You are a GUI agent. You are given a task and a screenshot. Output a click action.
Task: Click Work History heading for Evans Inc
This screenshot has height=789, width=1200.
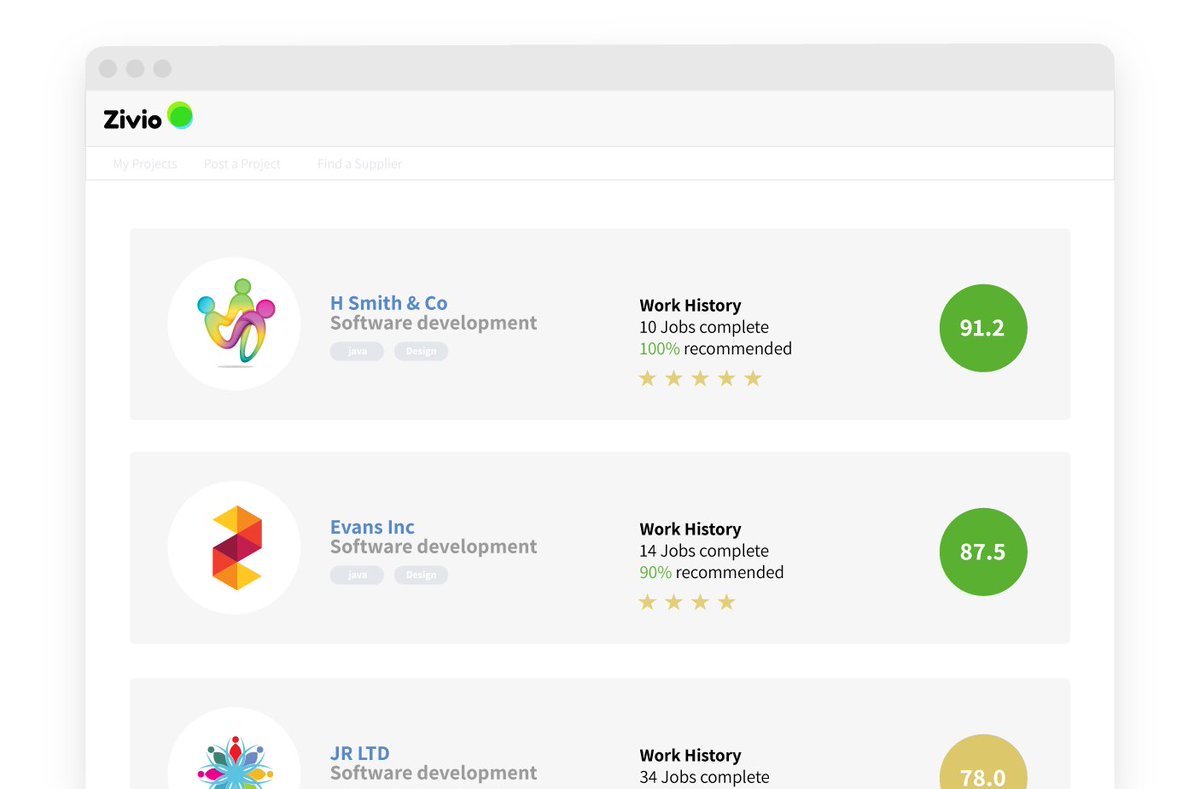[690, 530]
